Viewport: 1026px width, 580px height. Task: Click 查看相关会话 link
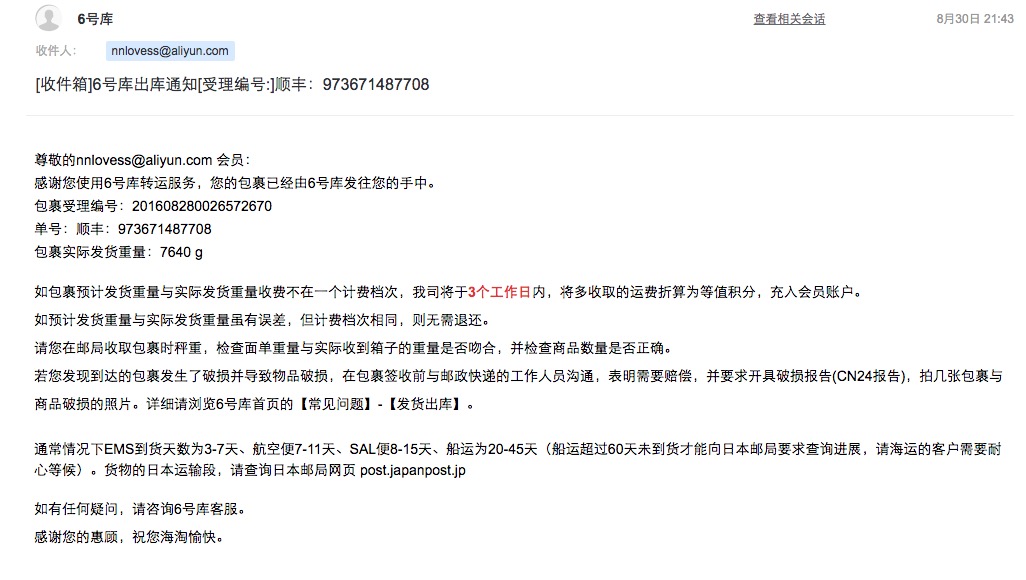(789, 19)
